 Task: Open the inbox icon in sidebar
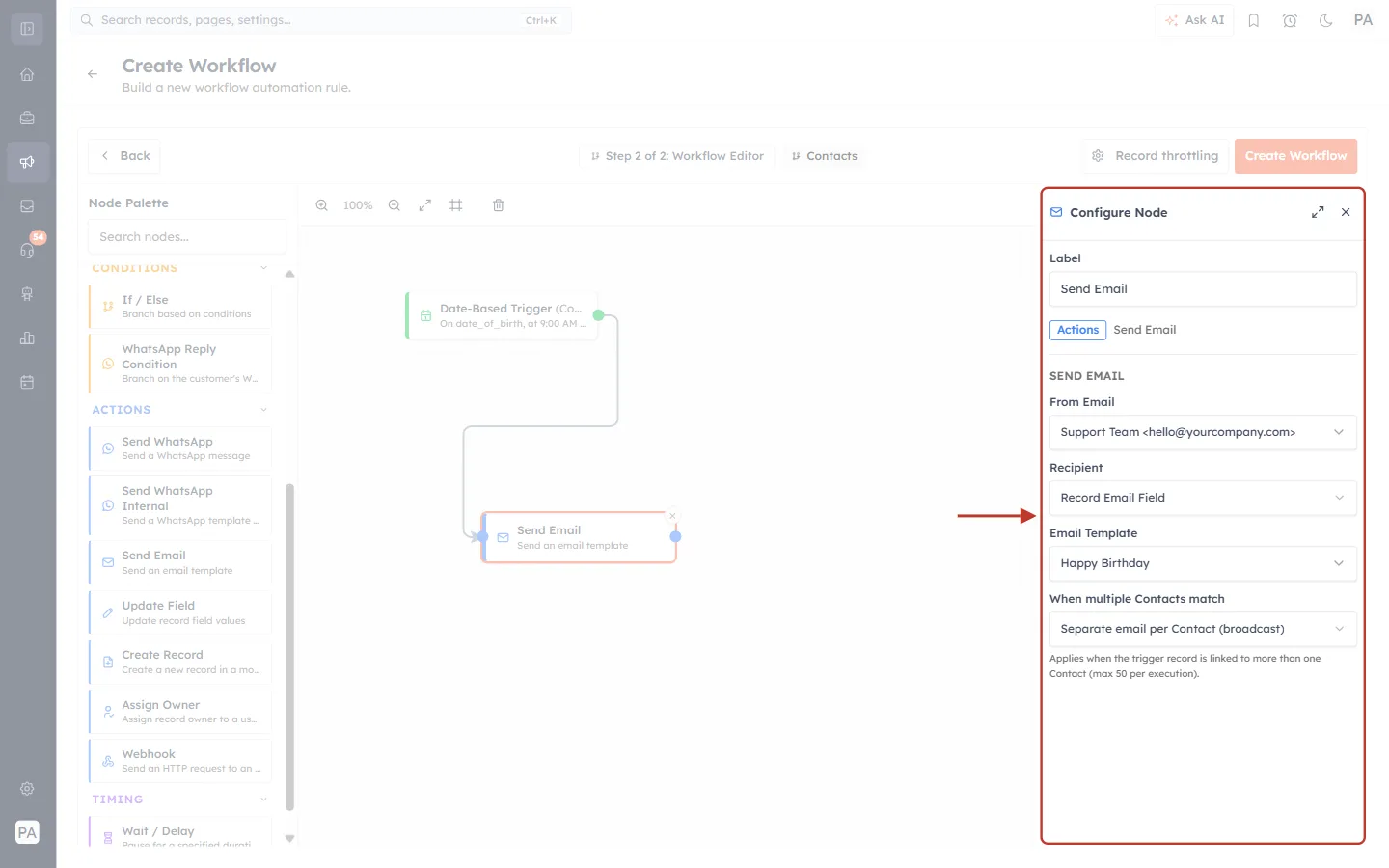point(27,206)
